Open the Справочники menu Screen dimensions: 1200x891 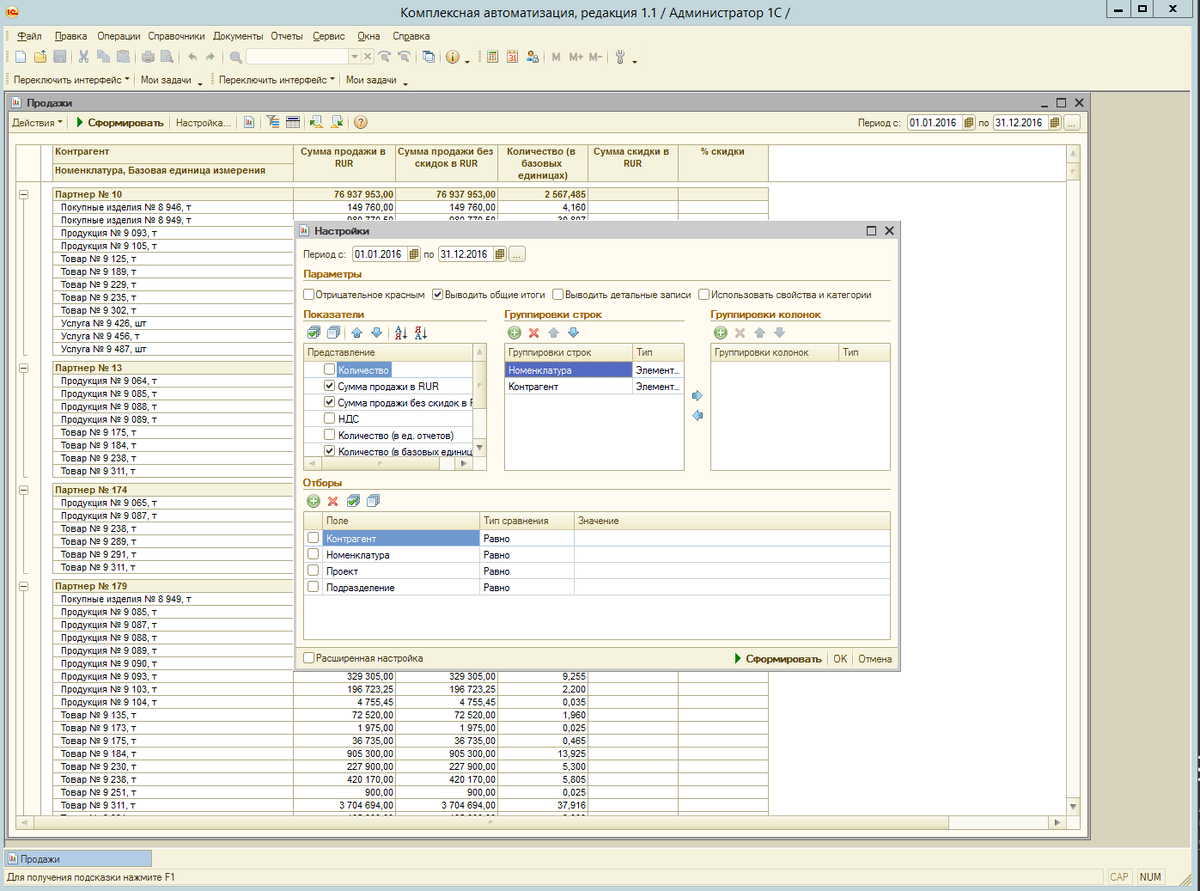176,35
